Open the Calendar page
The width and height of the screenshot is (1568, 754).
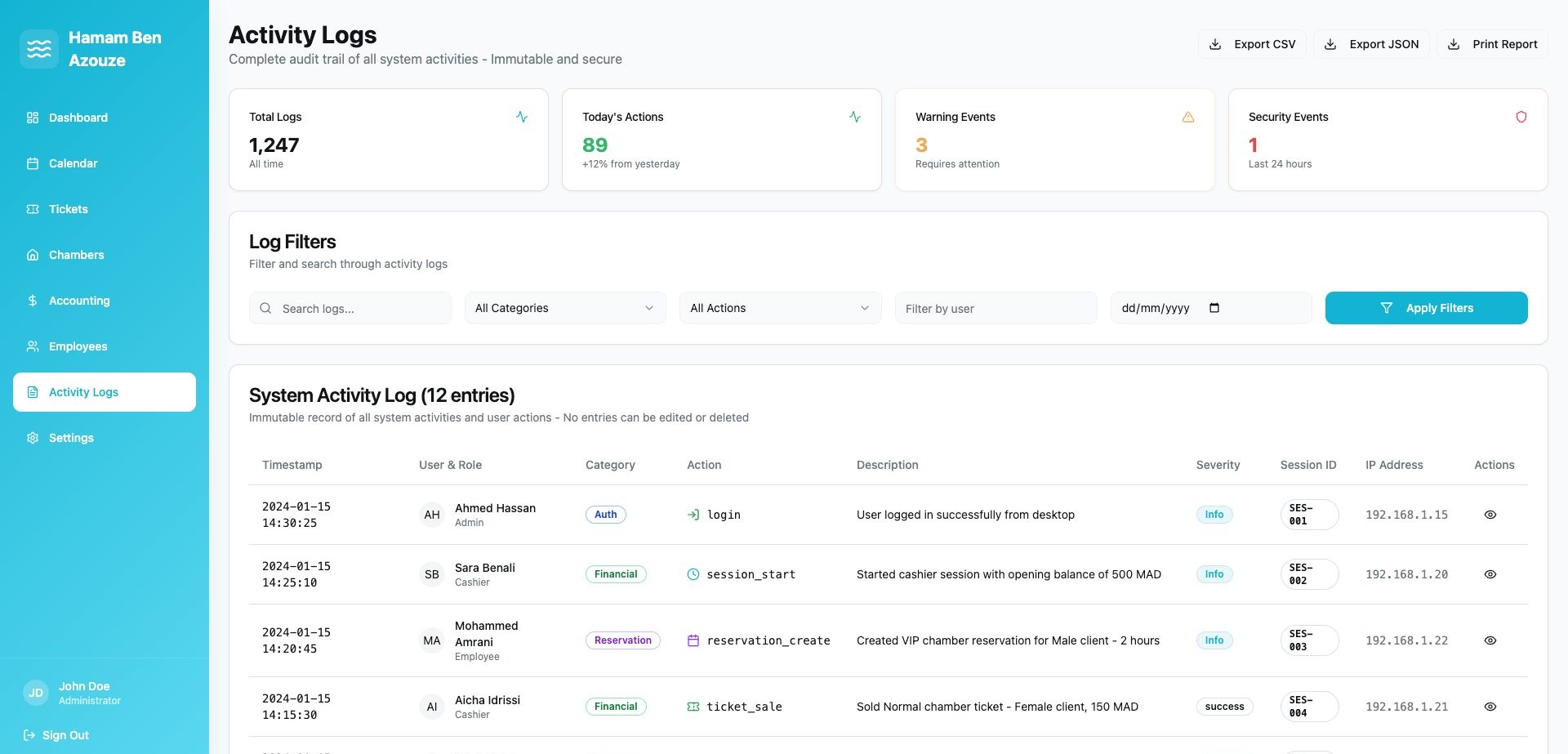pos(105,163)
